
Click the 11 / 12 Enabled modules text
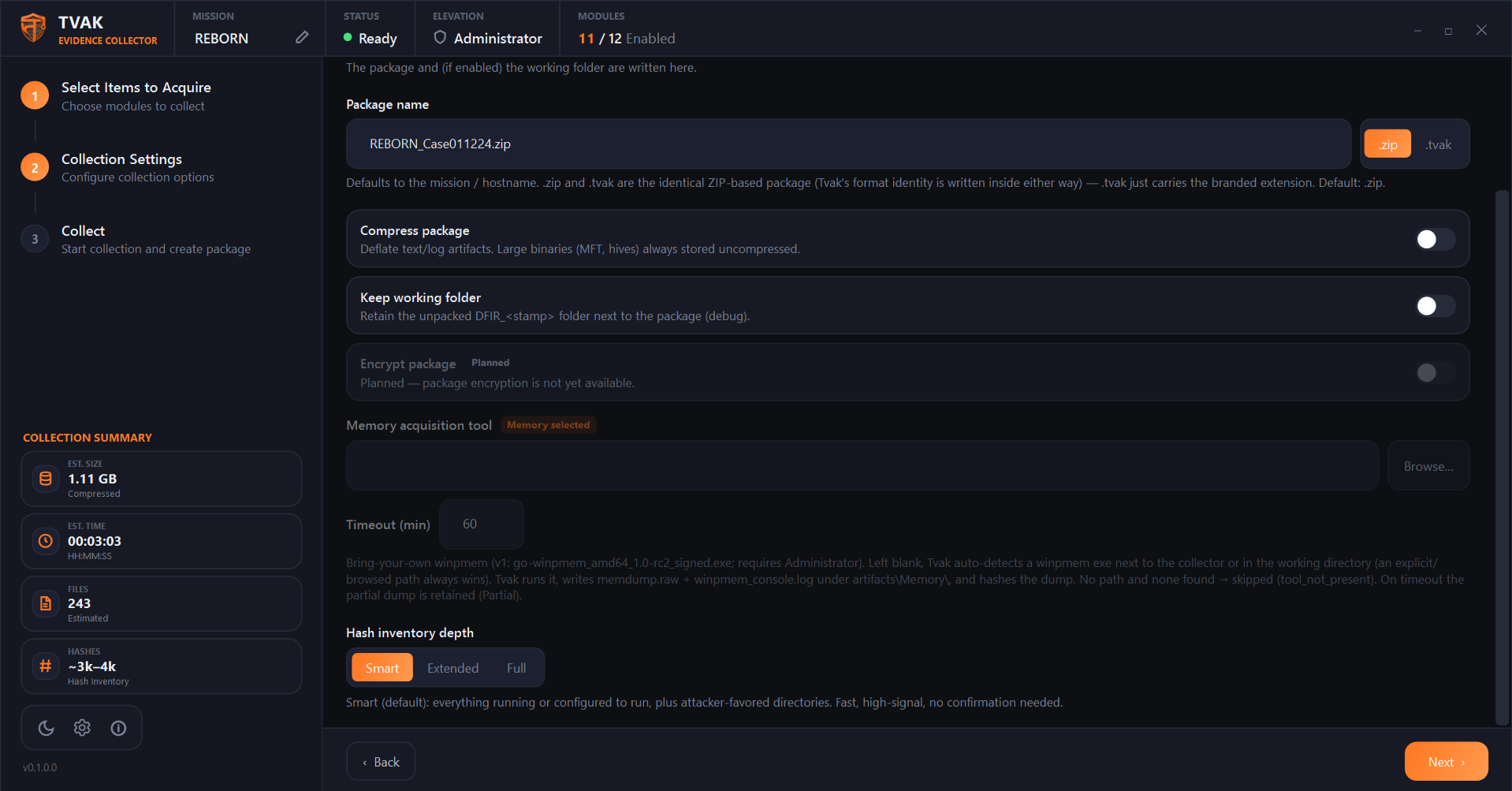coord(627,39)
